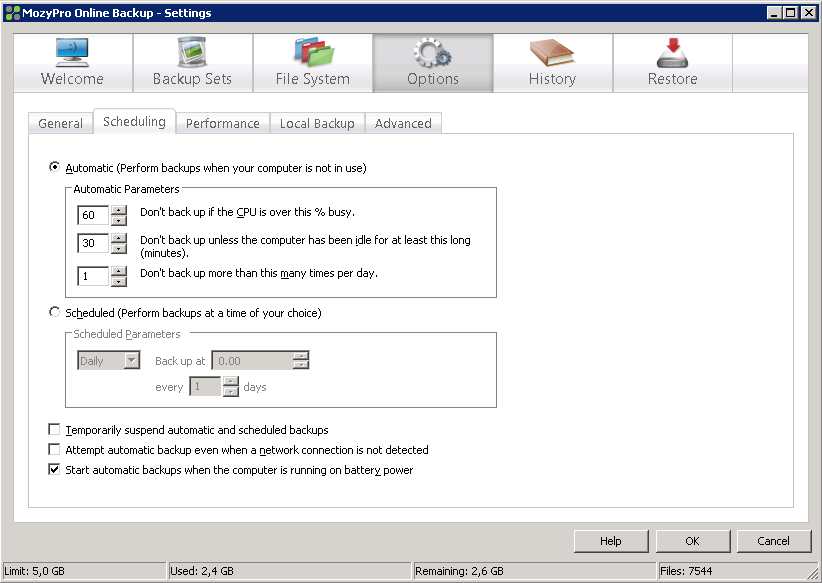Click the Automatic Parameters group label
Image resolution: width=822 pixels, height=583 pixels.
tap(126, 189)
